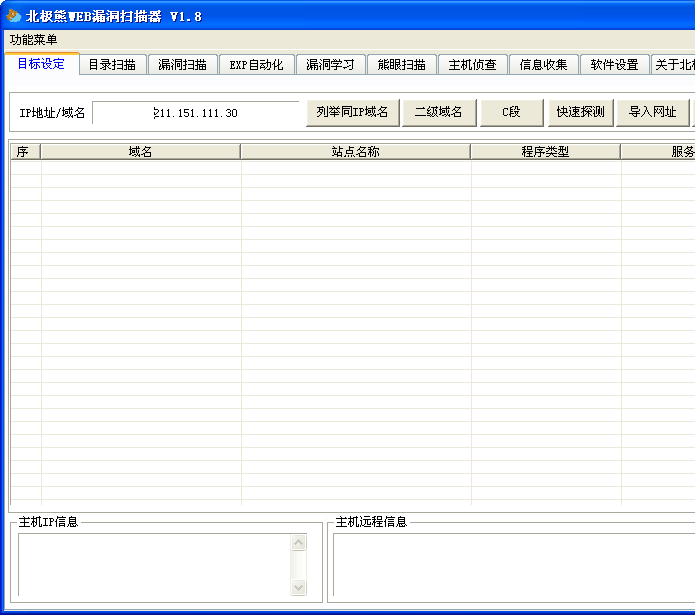The width and height of the screenshot is (695, 615).
Task: Click the 快速探测 button
Action: [x=581, y=113]
